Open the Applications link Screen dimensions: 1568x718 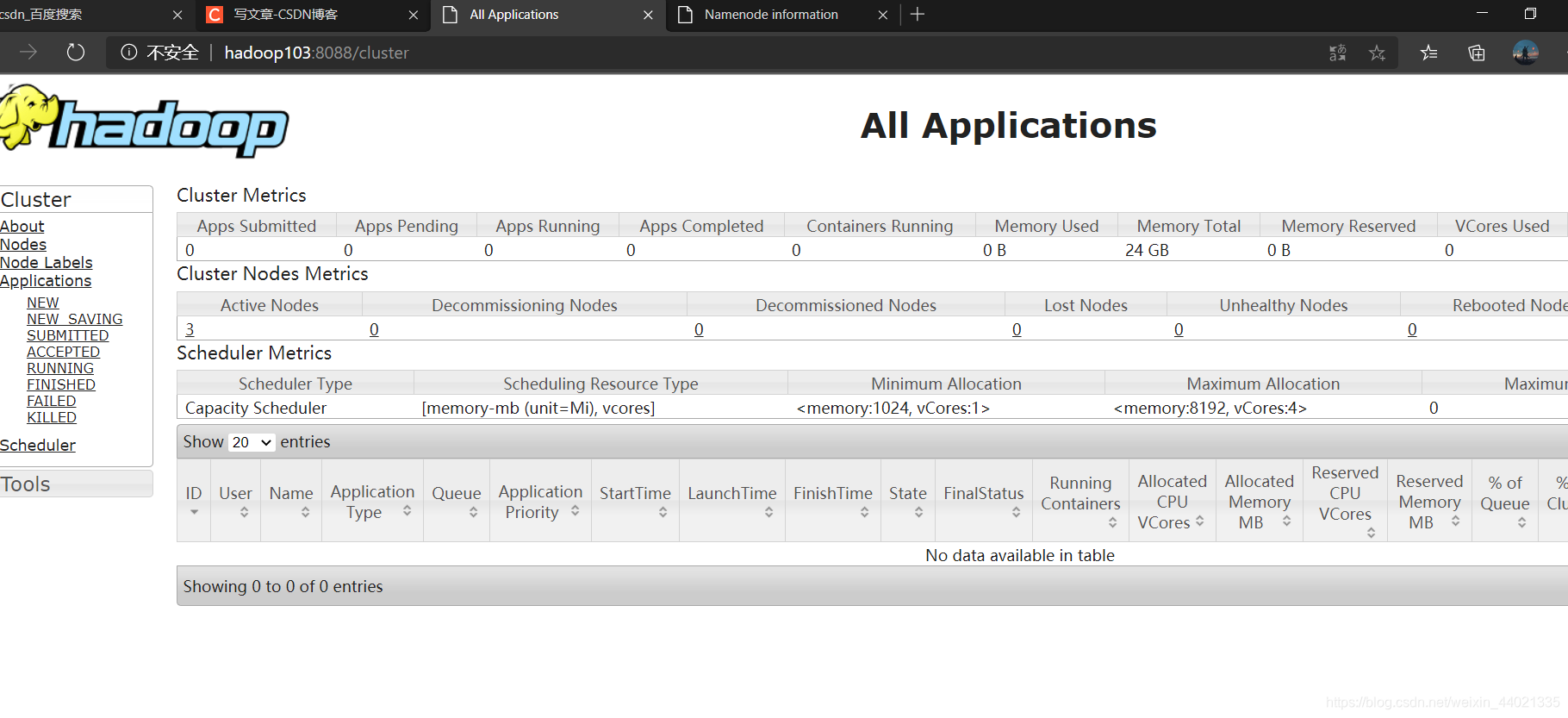(x=46, y=280)
